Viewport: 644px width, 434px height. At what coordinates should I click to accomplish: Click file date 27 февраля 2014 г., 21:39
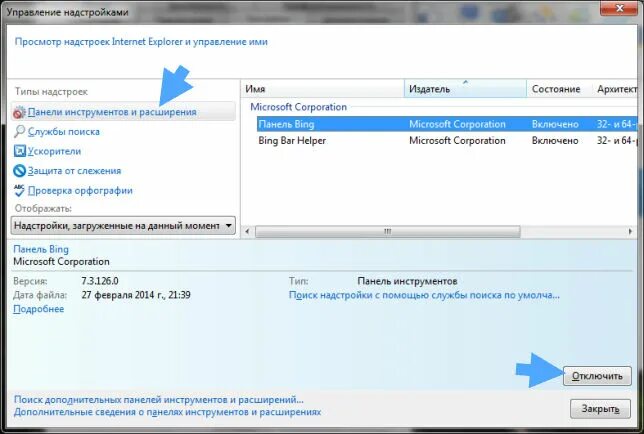(x=136, y=295)
